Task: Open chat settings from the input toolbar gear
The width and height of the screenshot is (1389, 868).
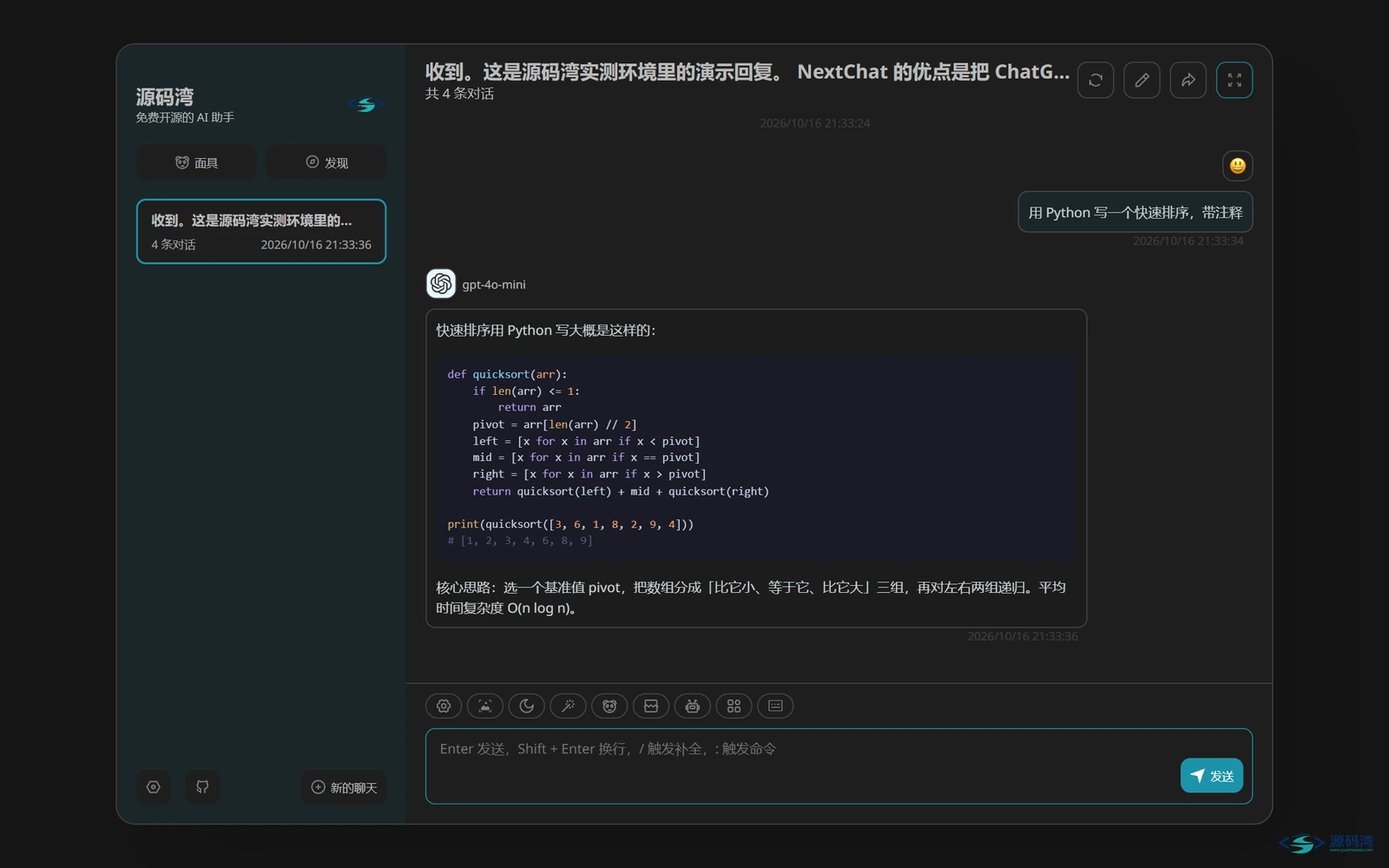Action: tap(444, 706)
